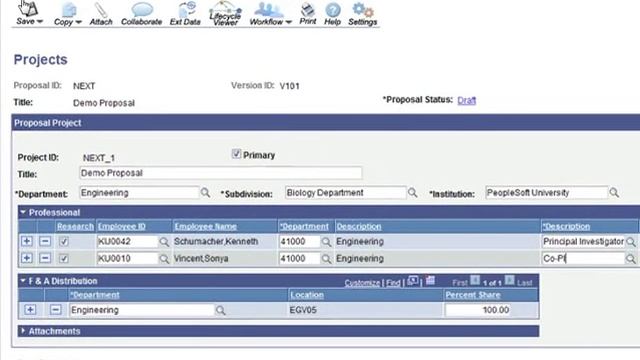
Task: Sort by Research column header
Action: (x=75, y=227)
